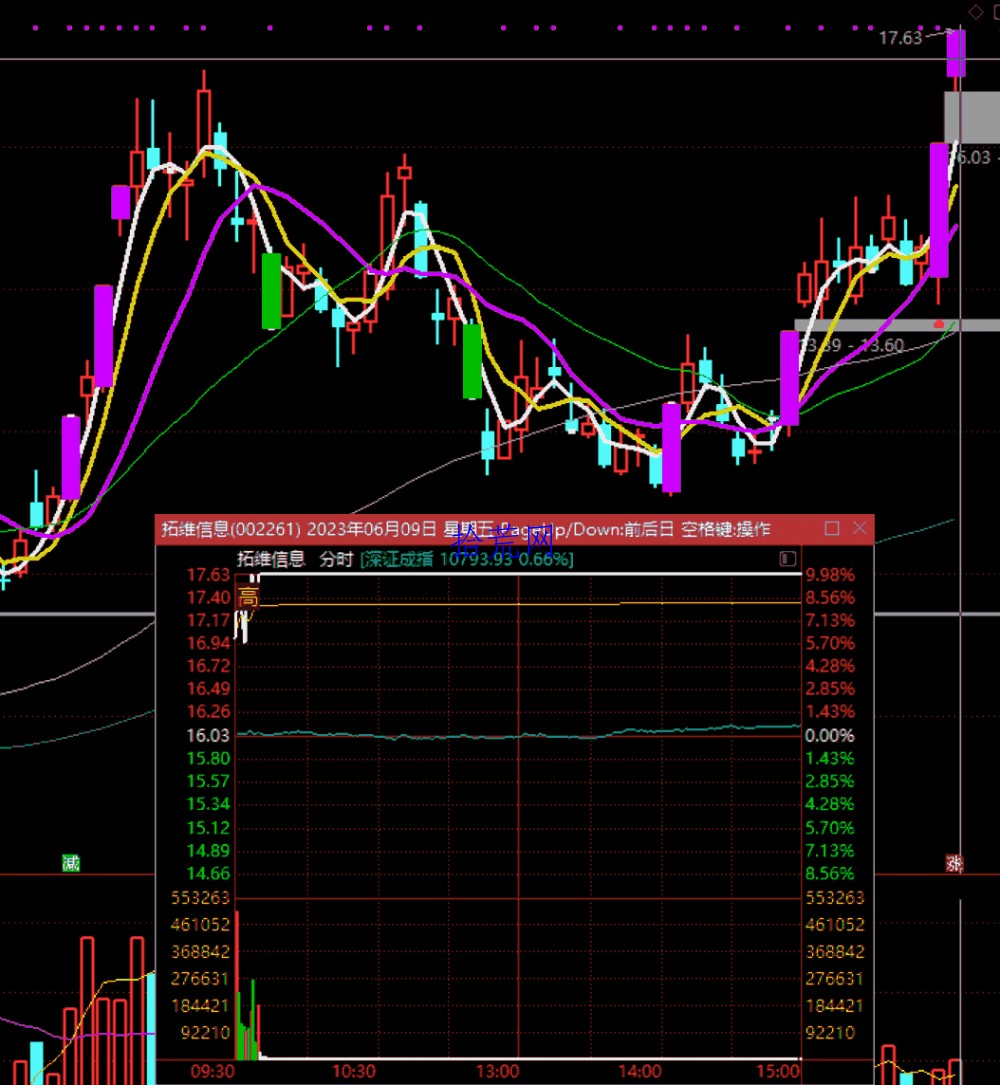Click the 深证成指 10793.93 index readout
Image resolution: width=1000 pixels, height=1085 pixels.
(467, 559)
